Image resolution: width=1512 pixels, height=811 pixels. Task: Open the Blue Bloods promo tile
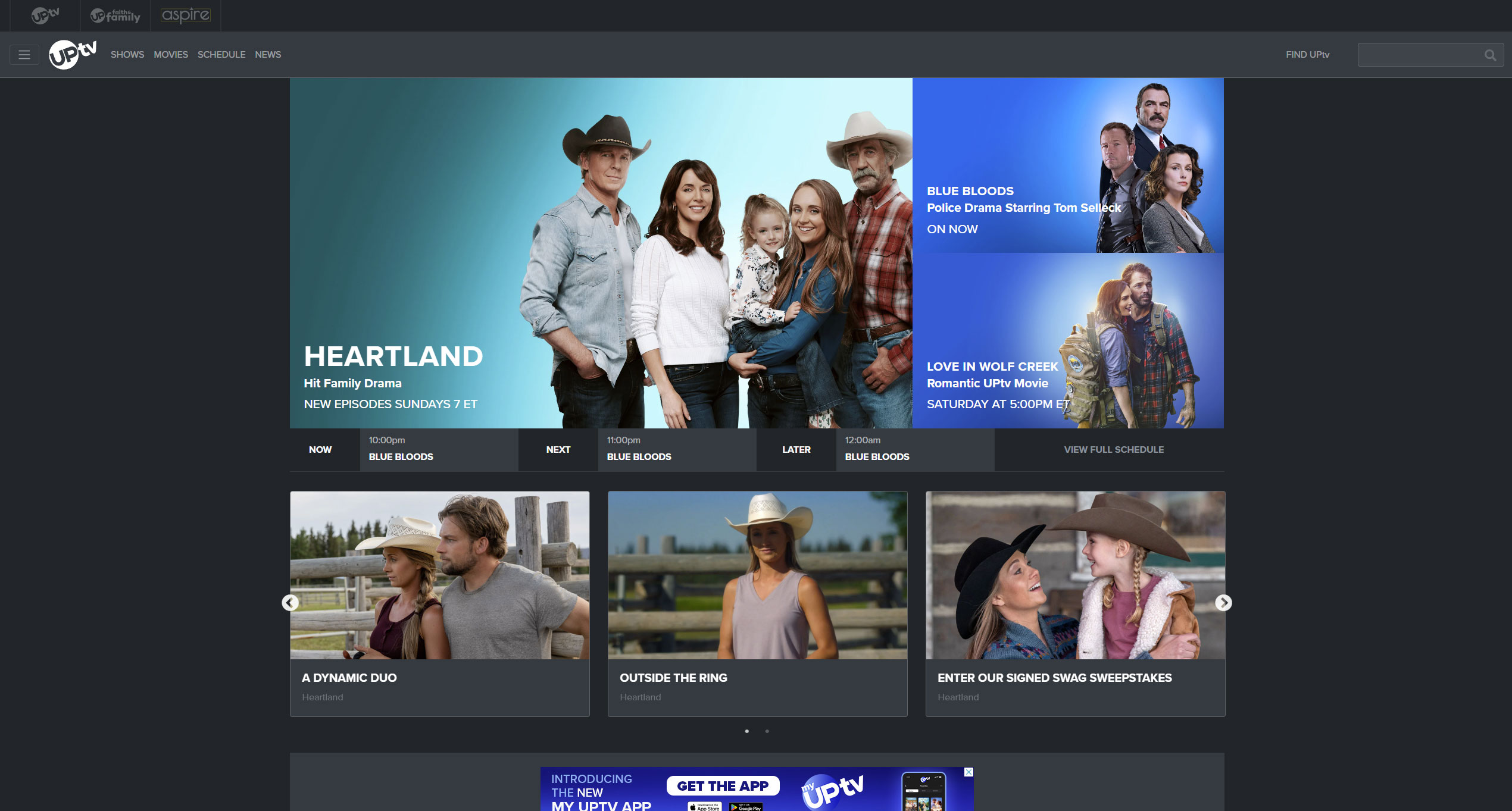(x=1068, y=165)
